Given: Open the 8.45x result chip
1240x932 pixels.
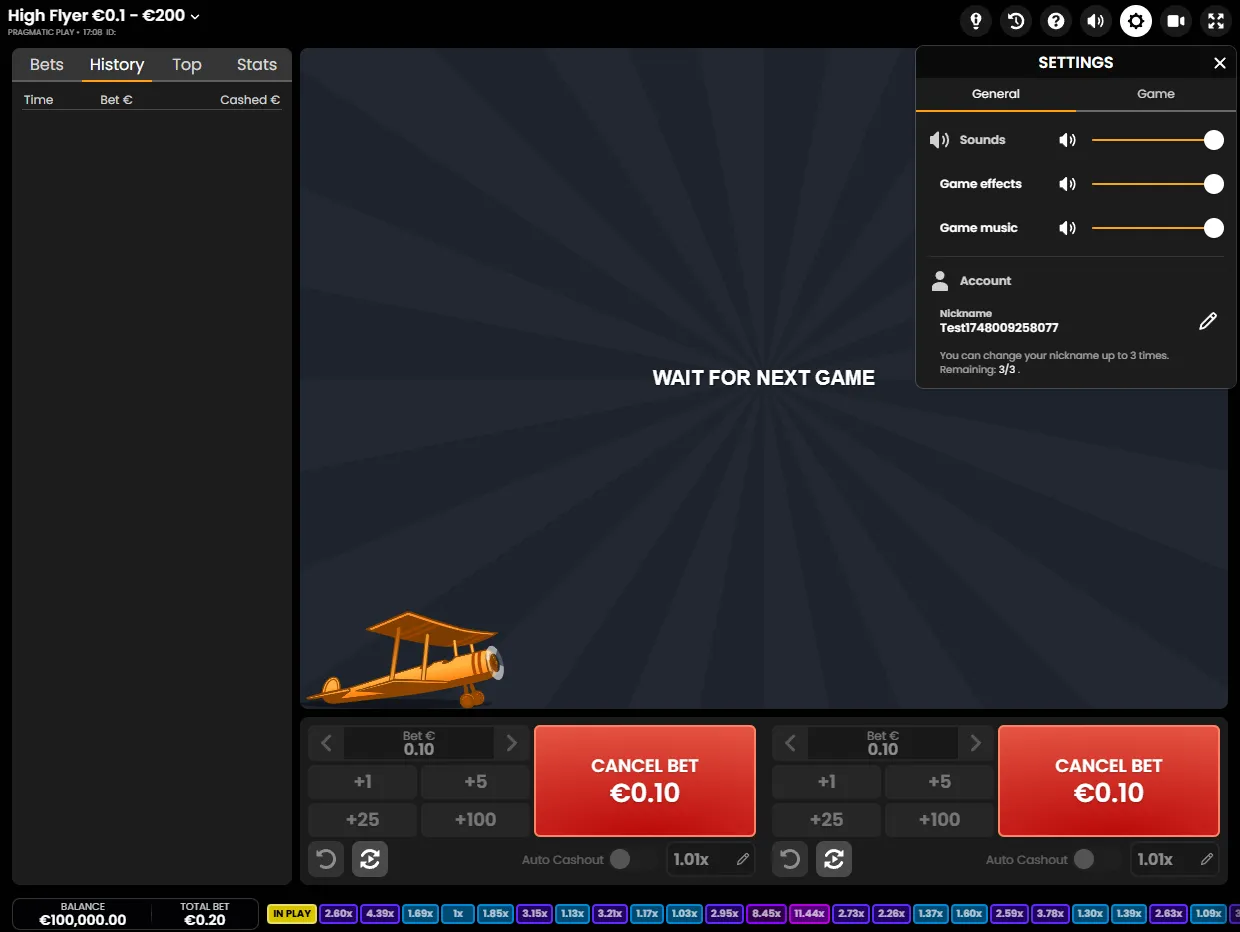Looking at the screenshot, I should [766, 914].
